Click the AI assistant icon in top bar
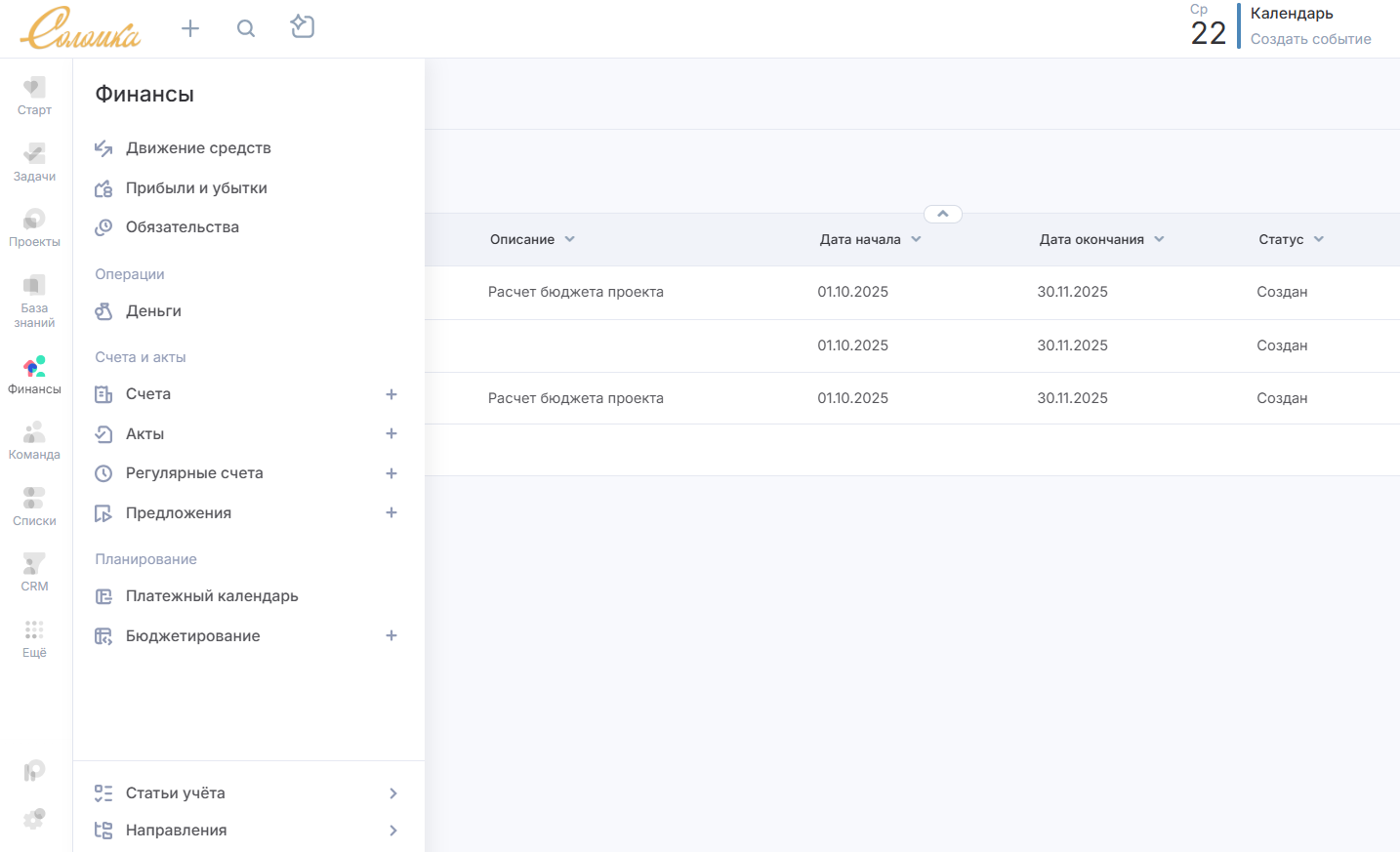Screen dimensions: 1400x852 tap(303, 27)
